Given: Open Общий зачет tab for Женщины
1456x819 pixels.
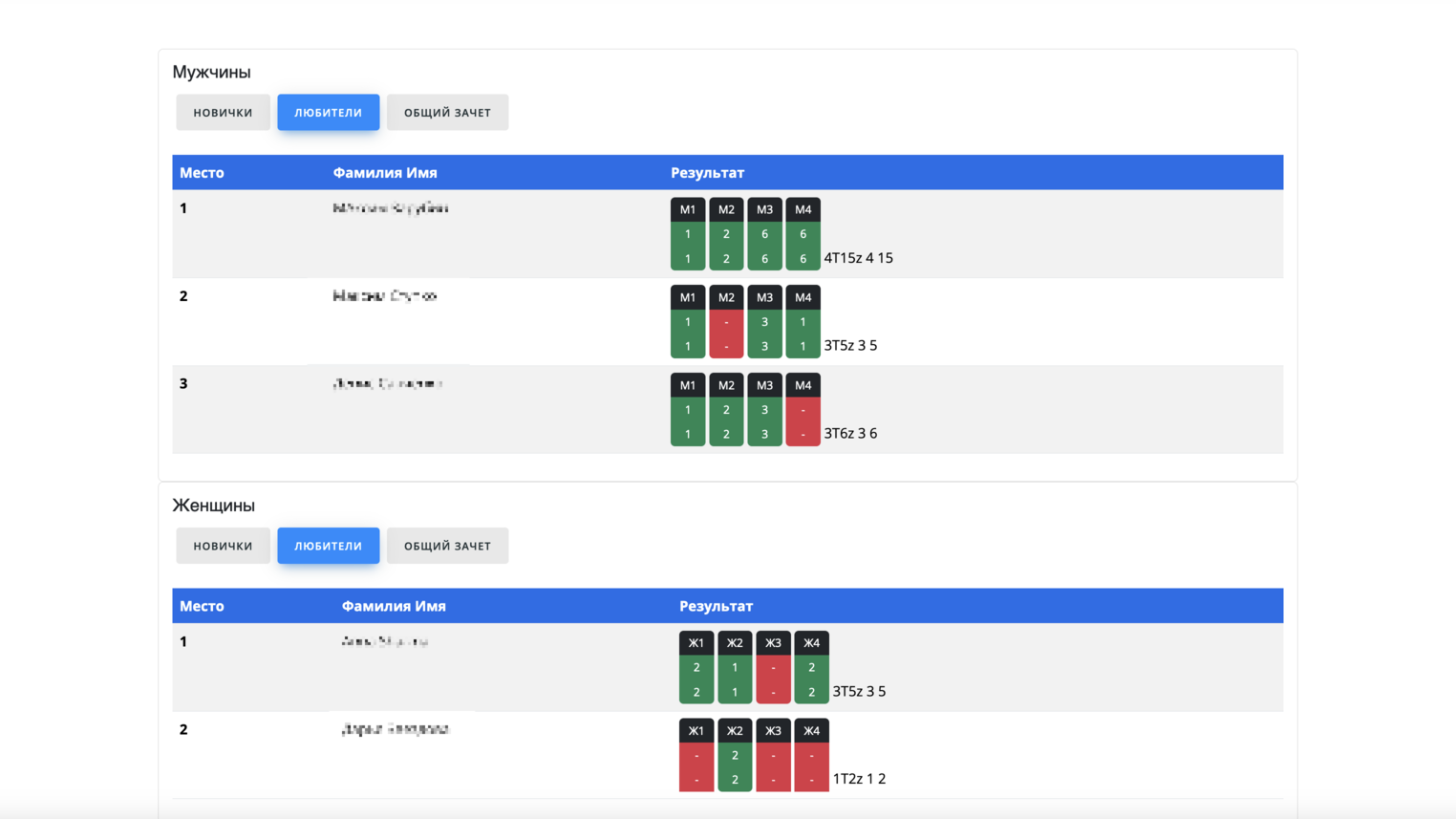Looking at the screenshot, I should [447, 546].
